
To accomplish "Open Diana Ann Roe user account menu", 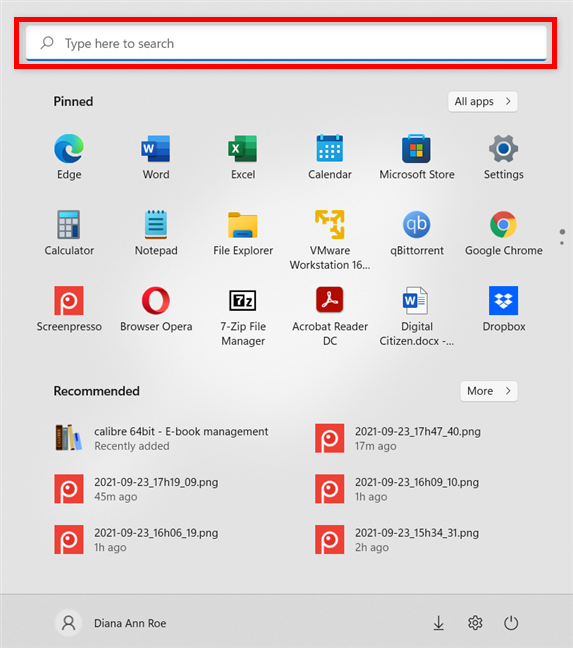I will pos(111,623).
